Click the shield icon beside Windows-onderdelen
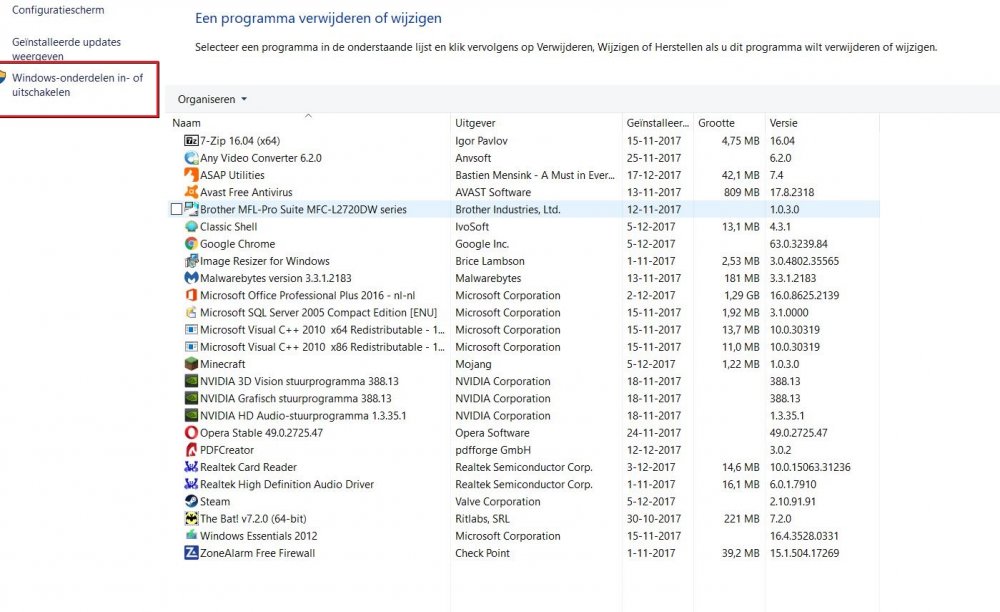This screenshot has height=612, width=1000. pyautogui.click(x=3, y=78)
